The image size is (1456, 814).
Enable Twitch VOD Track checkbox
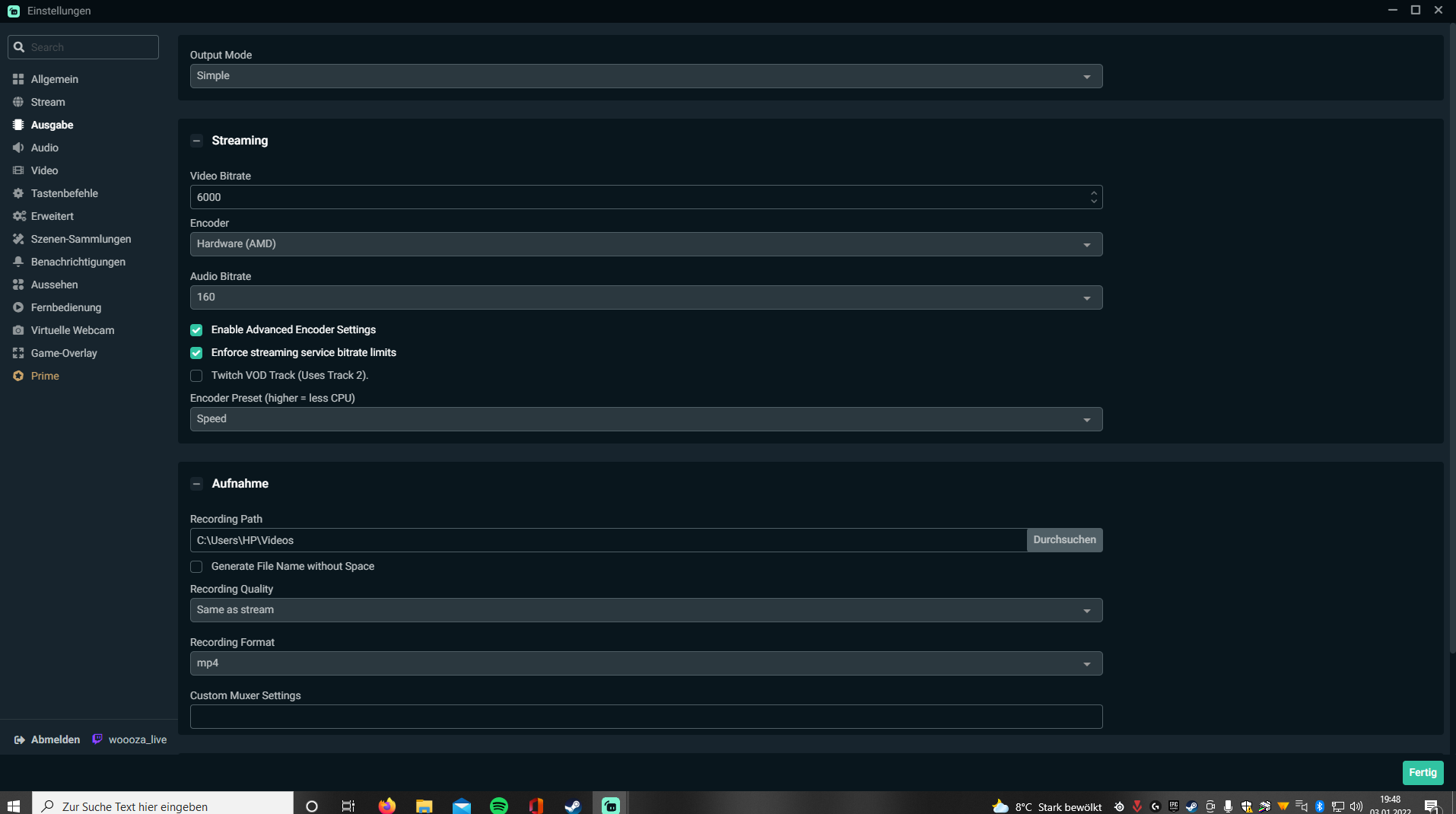coord(196,376)
